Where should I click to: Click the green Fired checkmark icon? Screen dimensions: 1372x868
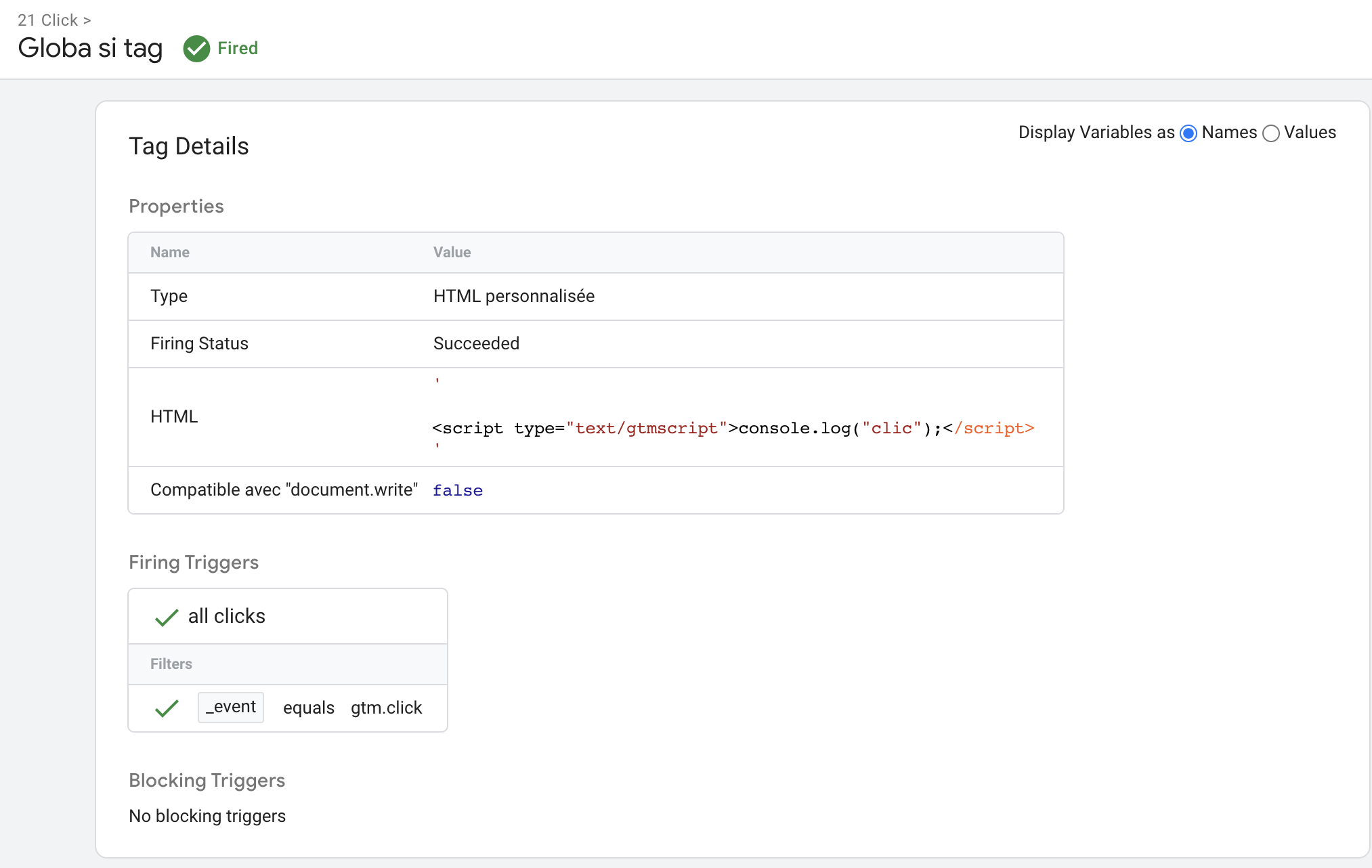(196, 49)
